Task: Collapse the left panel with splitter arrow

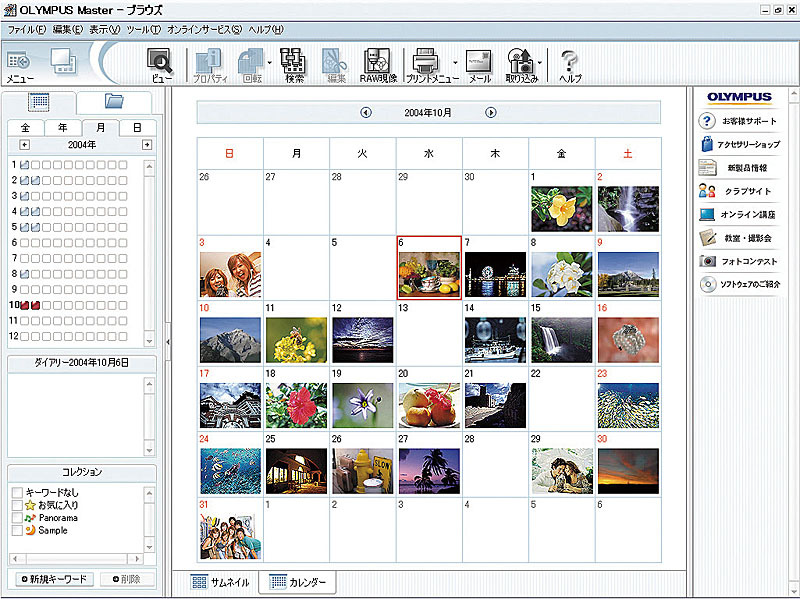Action: click(x=168, y=342)
